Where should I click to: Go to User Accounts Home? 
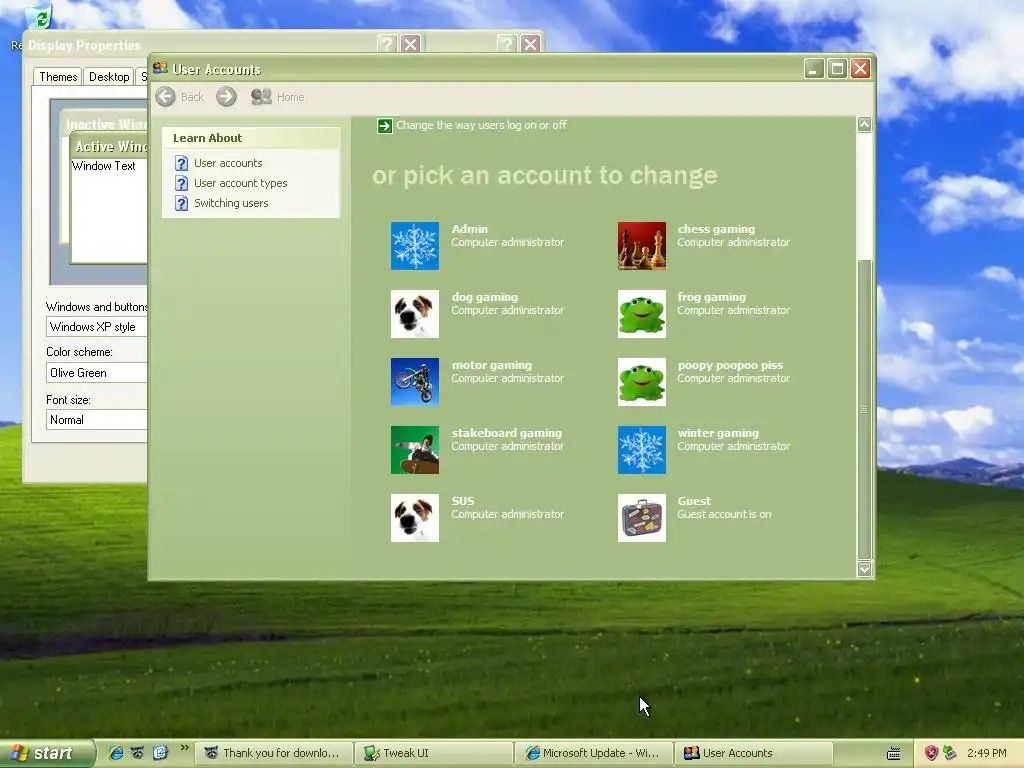tap(278, 97)
